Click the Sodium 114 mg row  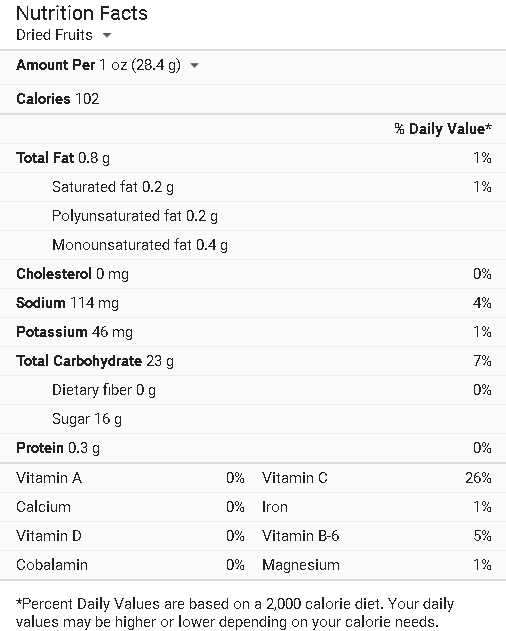[253, 303]
